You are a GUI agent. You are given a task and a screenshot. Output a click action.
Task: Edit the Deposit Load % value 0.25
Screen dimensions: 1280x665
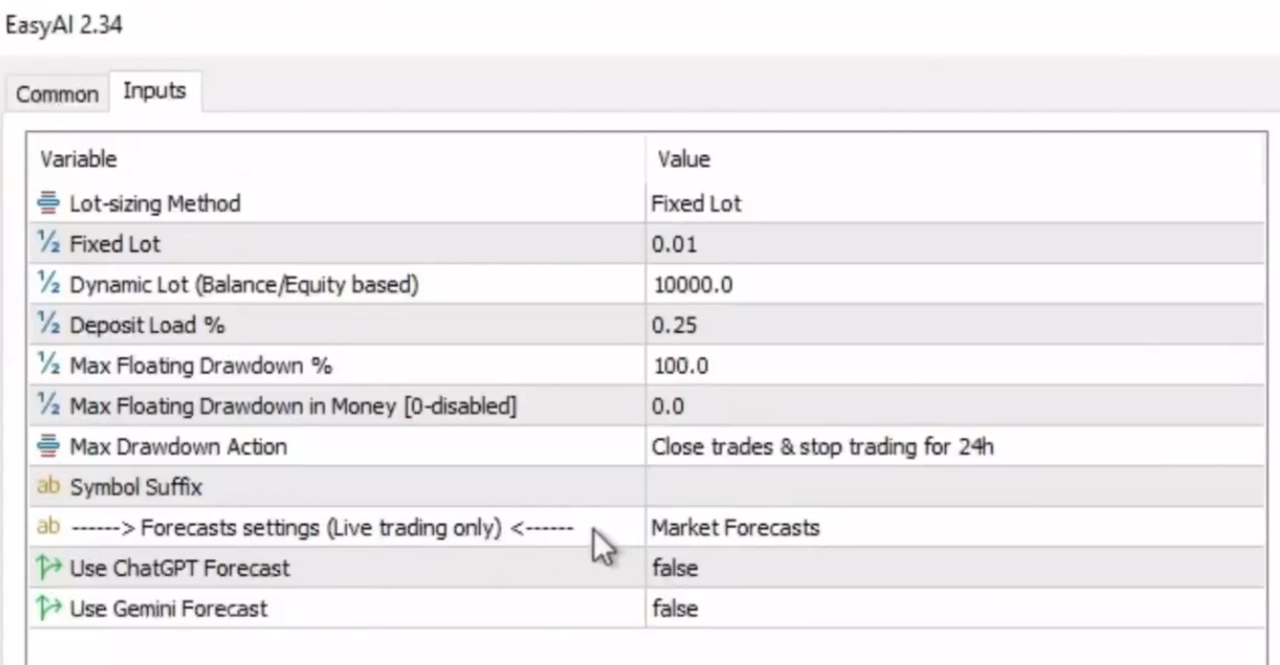(x=675, y=325)
